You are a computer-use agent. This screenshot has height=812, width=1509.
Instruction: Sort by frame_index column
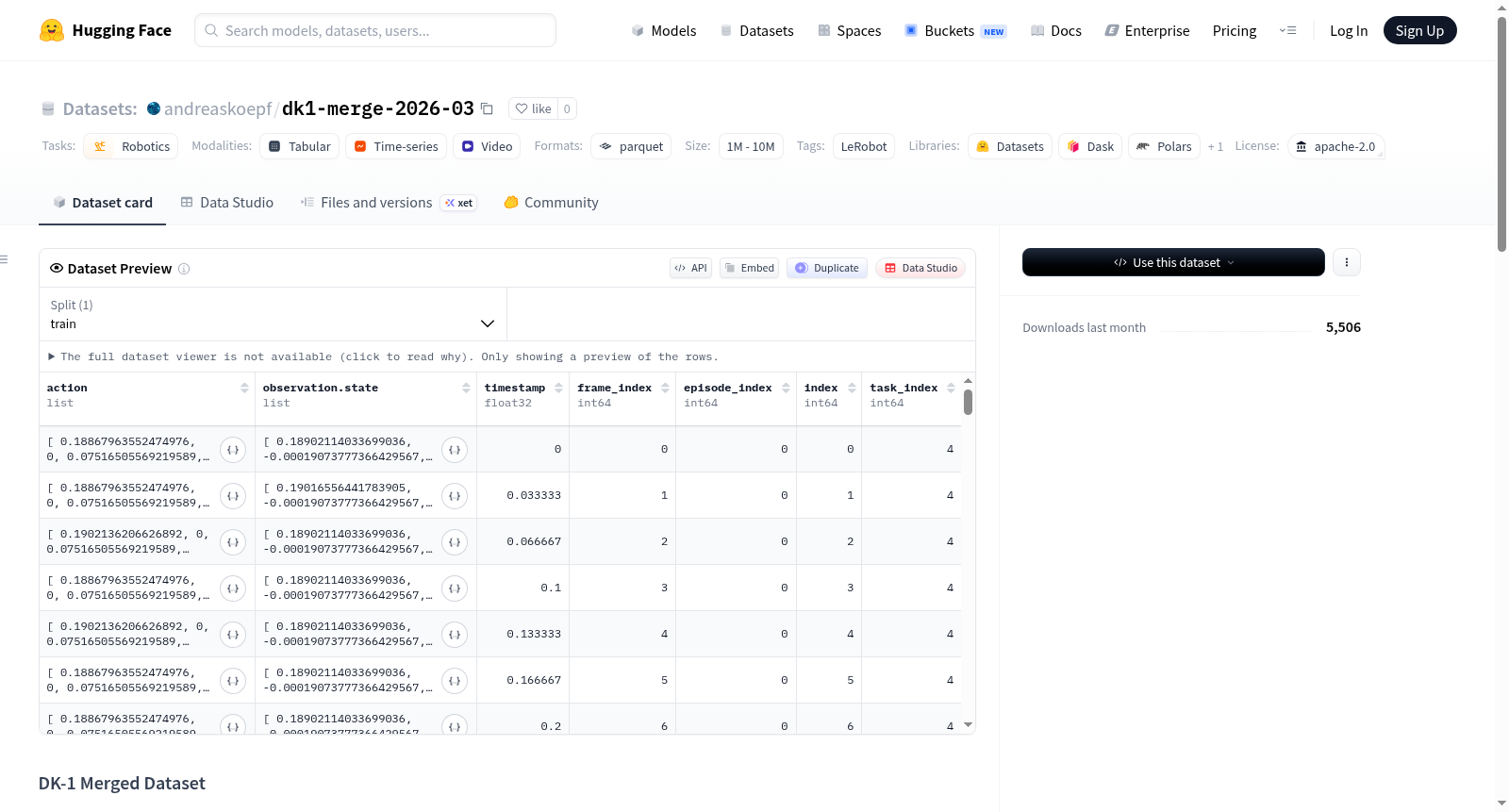coord(665,388)
